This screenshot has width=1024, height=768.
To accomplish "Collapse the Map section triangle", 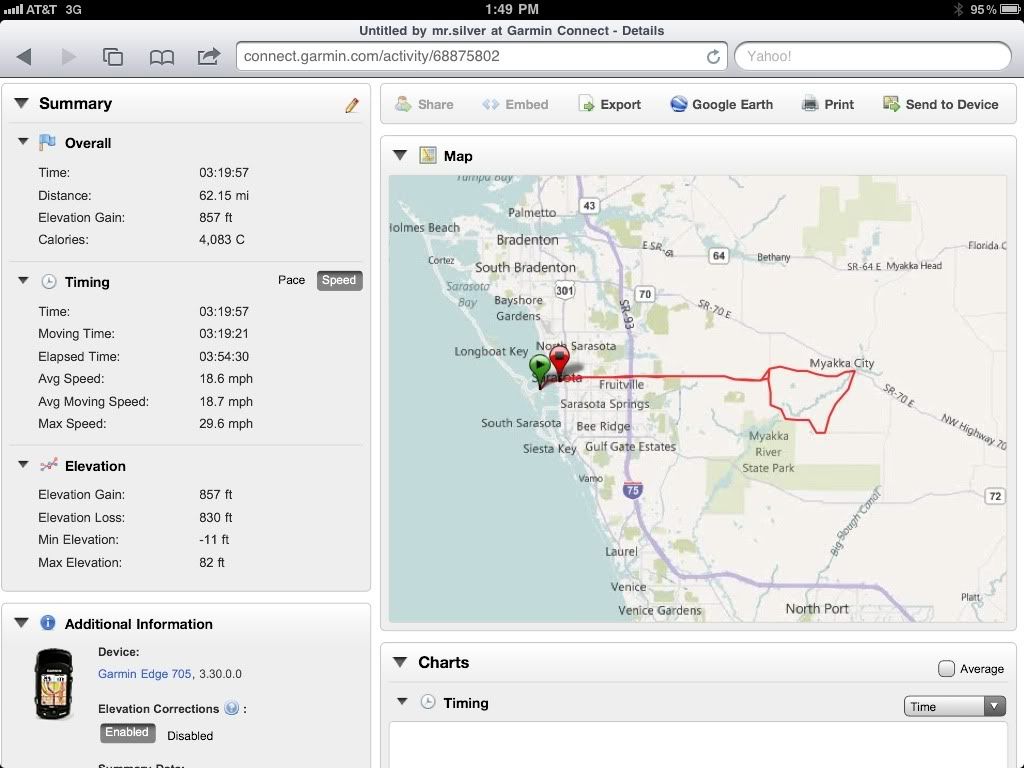I will [x=400, y=155].
